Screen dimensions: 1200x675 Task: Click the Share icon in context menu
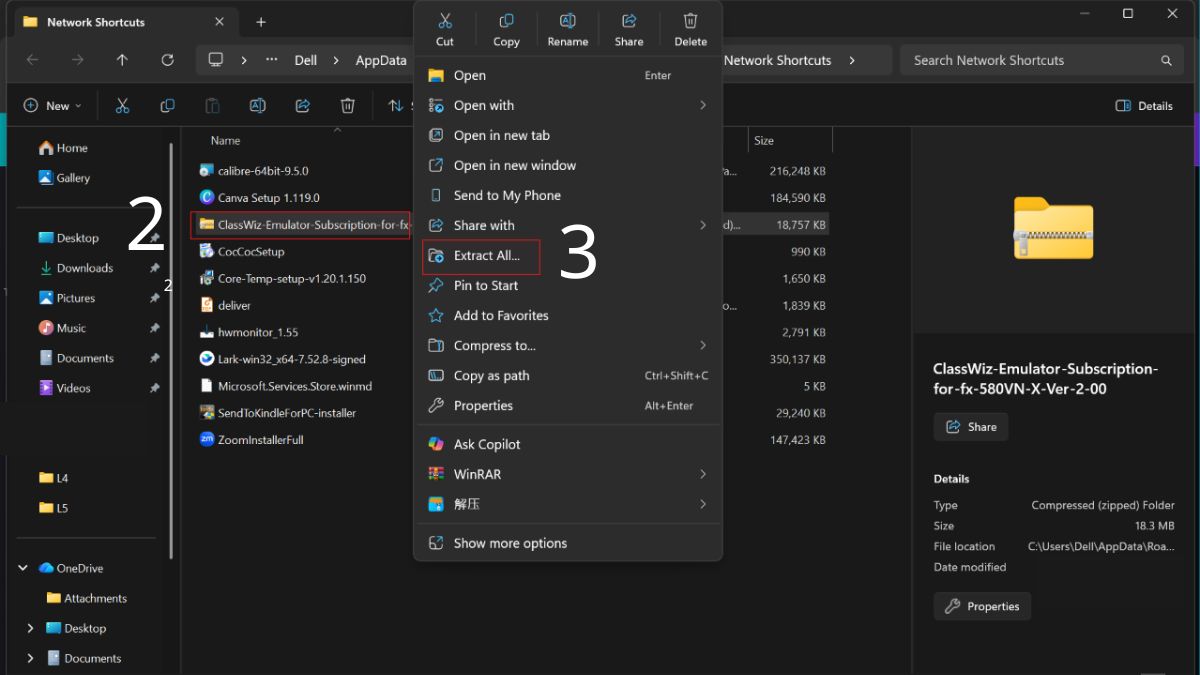click(x=629, y=21)
